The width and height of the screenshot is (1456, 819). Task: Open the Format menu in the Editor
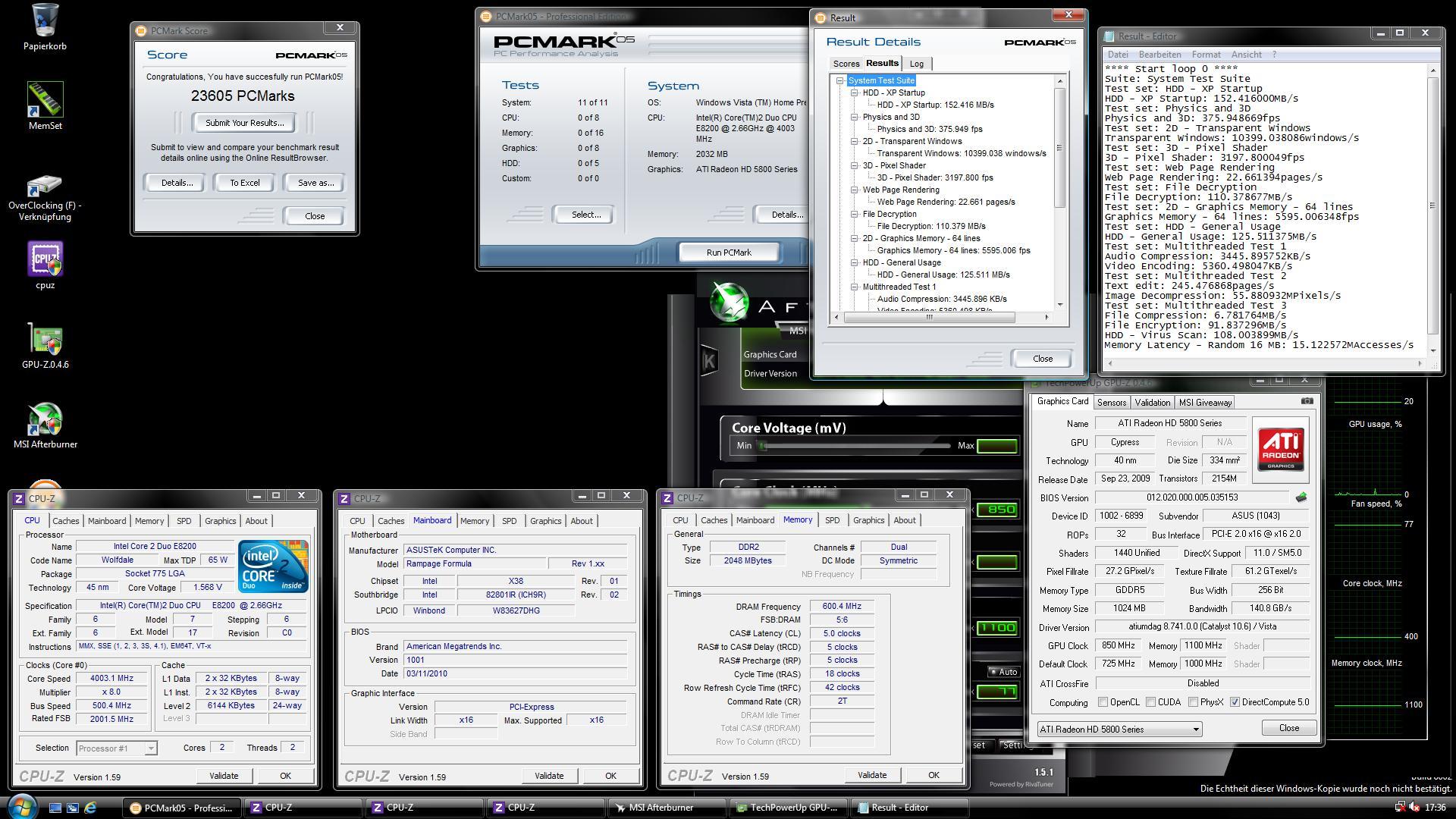(1206, 55)
